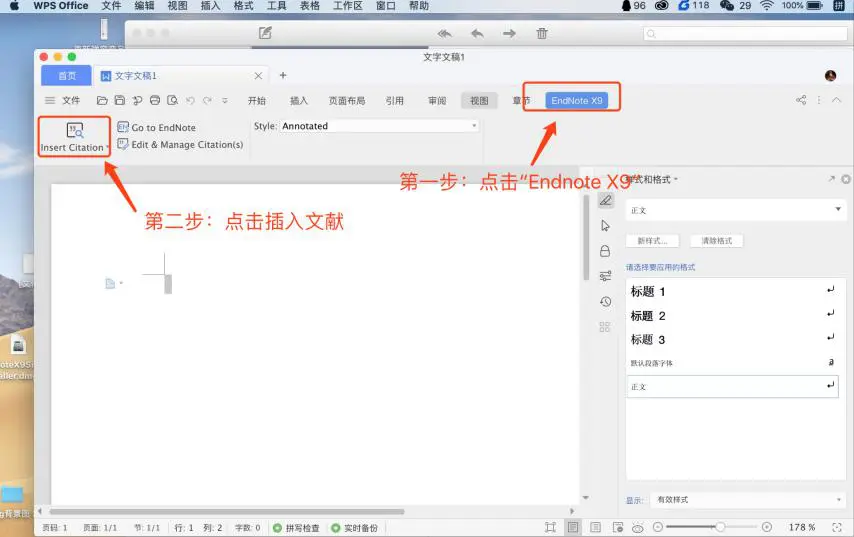Open the EndNote X9 ribbon tab
Viewport: 854px width, 537px height.
pos(577,101)
